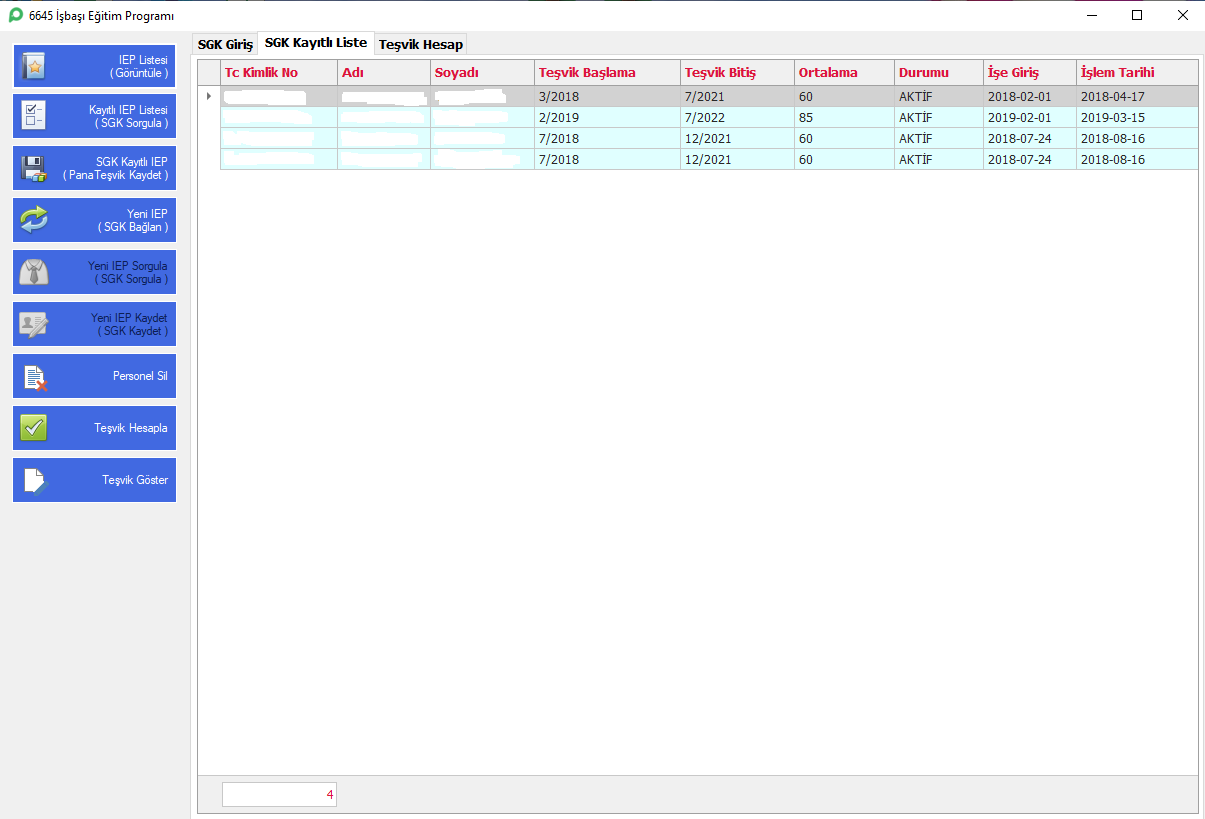Click the checklist icon on Kayıtlı IEP Listesi
This screenshot has height=819, width=1205.
pyautogui.click(x=34, y=116)
